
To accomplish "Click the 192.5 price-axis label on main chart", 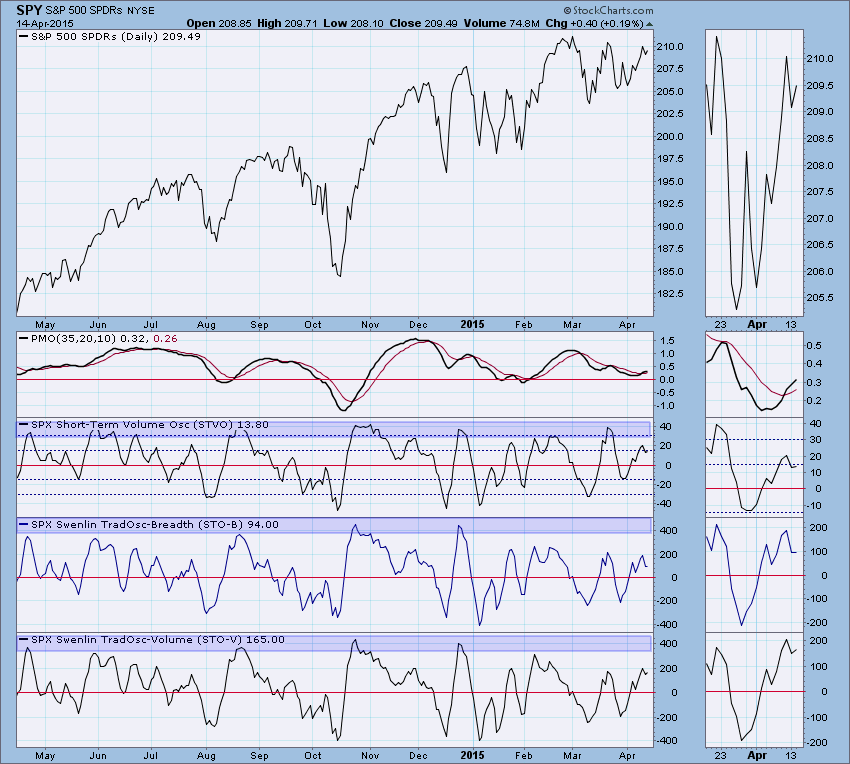I will click(671, 203).
